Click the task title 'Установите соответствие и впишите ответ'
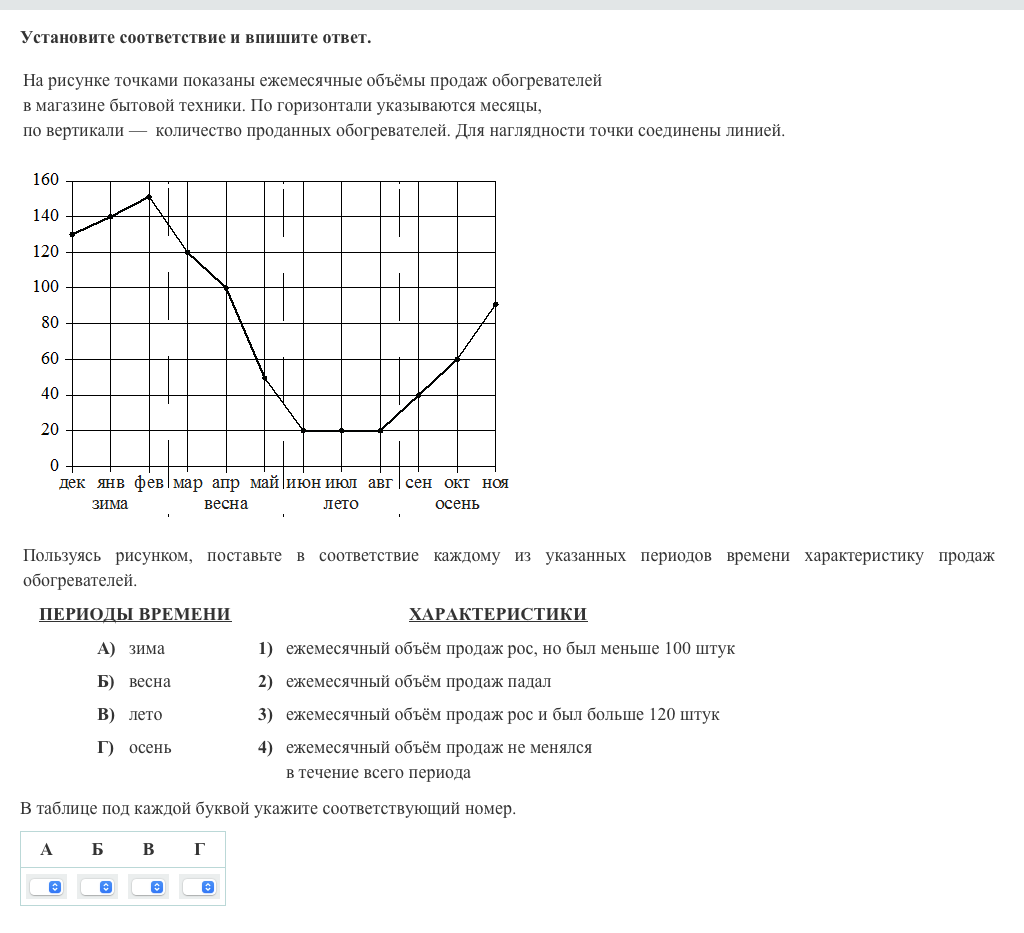This screenshot has width=1024, height=933. (x=196, y=38)
